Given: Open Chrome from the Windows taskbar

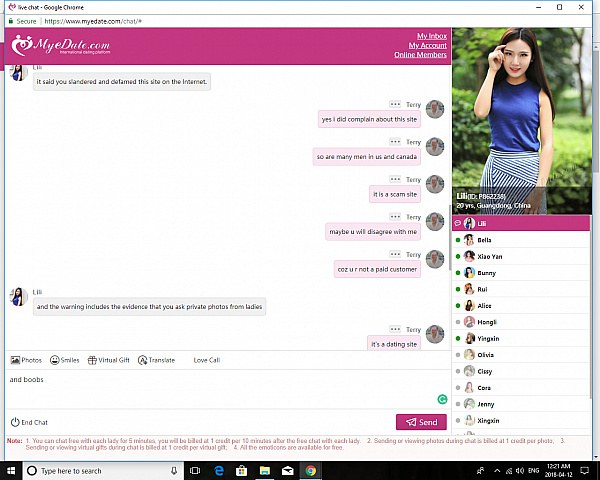Looking at the screenshot, I should coord(310,470).
